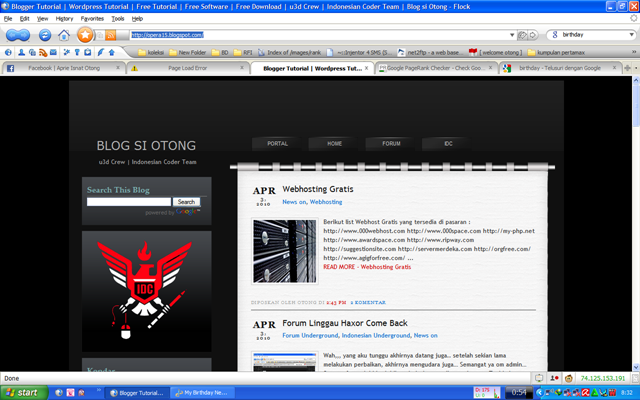The height and width of the screenshot is (400, 640).
Task: Open the People sidebar icon
Action: tap(21, 52)
